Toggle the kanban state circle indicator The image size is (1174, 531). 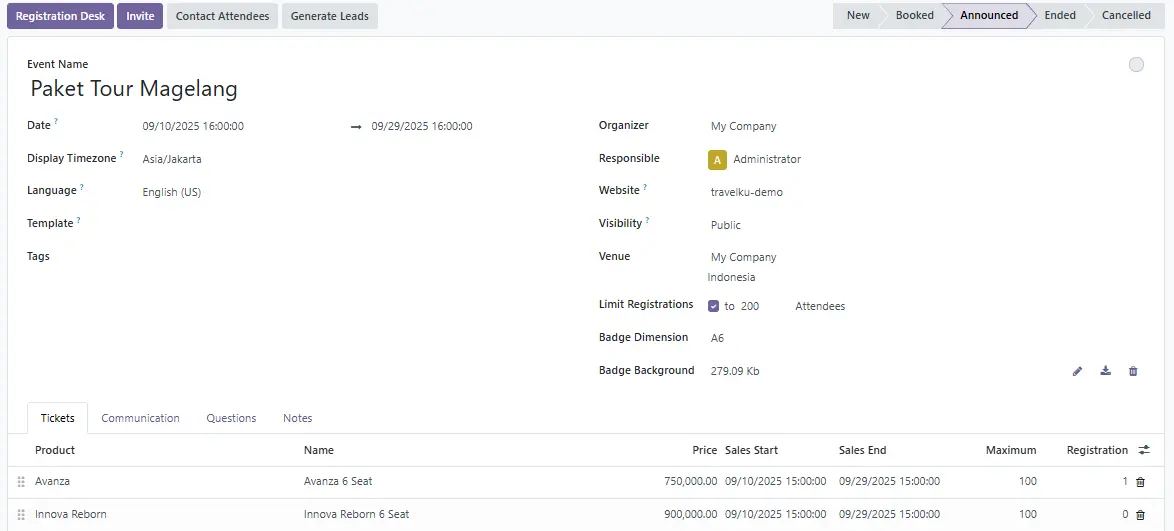click(1136, 65)
